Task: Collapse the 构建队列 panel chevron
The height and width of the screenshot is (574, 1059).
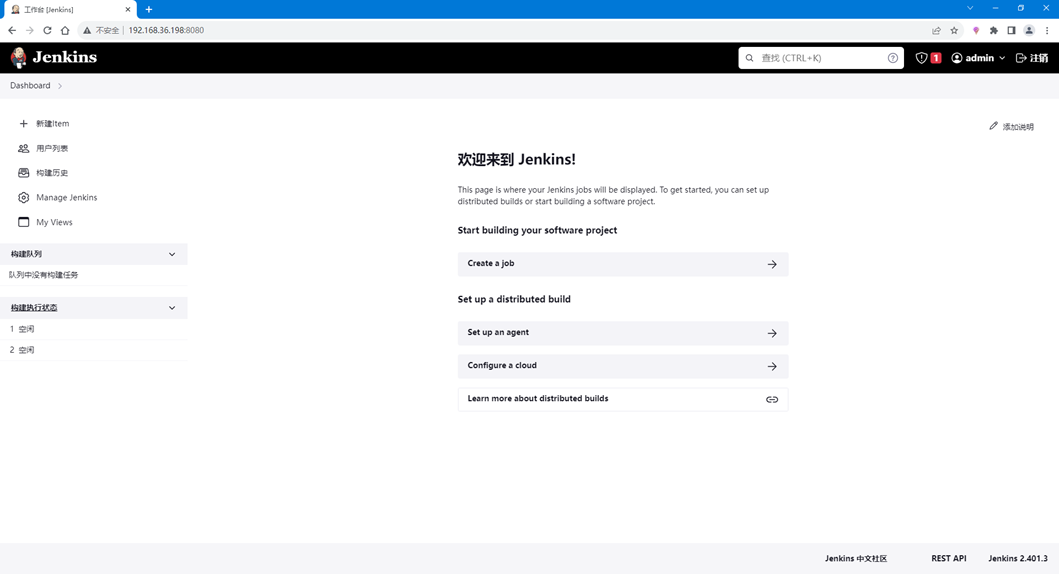Action: 172,255
